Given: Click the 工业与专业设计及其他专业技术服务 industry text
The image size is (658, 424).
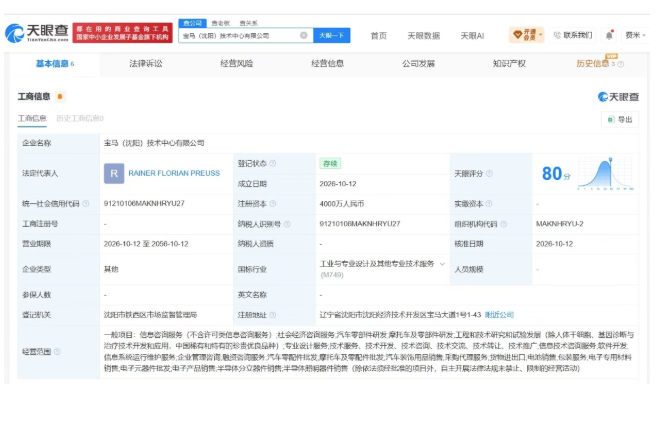Looking at the screenshot, I should click(x=377, y=264).
